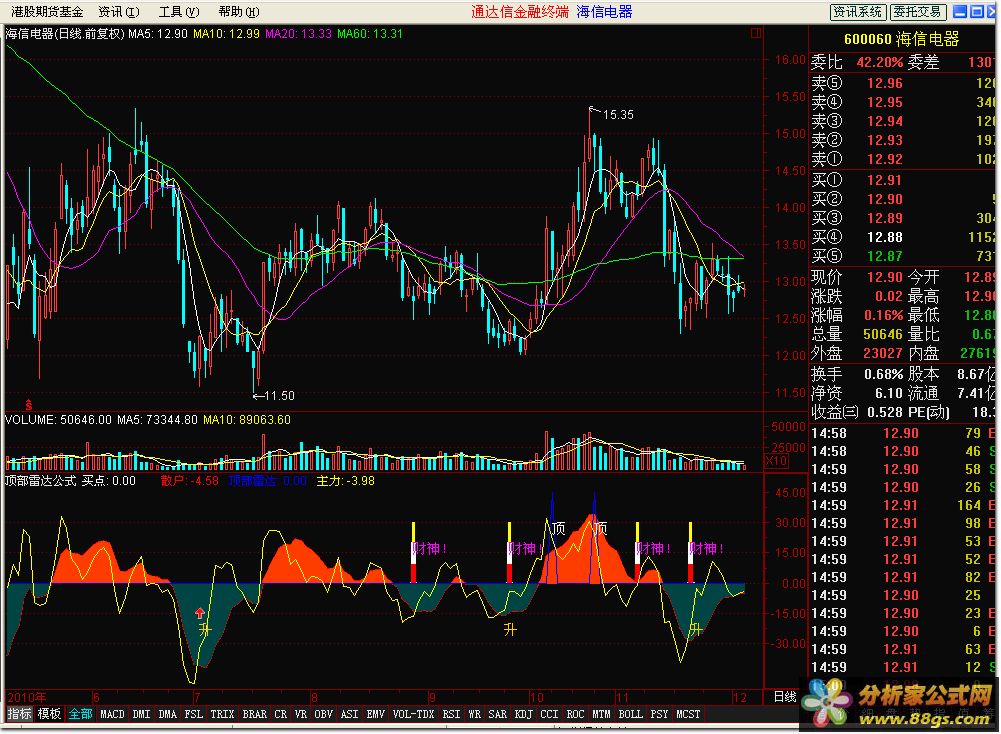Click the 主力: -3.98 value
This screenshot has height=734, width=1001.
(345, 481)
